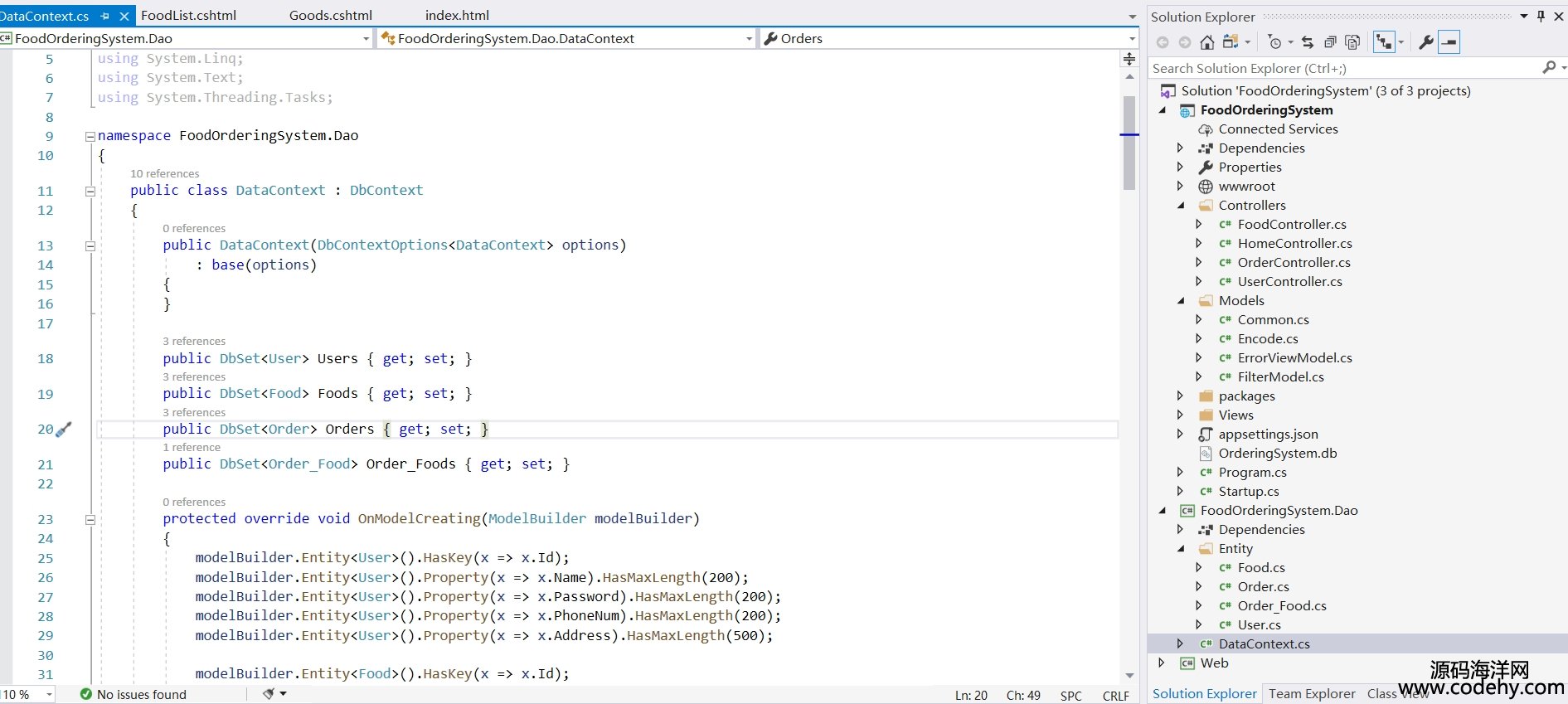Image resolution: width=1568 pixels, height=704 pixels.
Task: Toggle the file nesting tree icon
Action: (1384, 42)
